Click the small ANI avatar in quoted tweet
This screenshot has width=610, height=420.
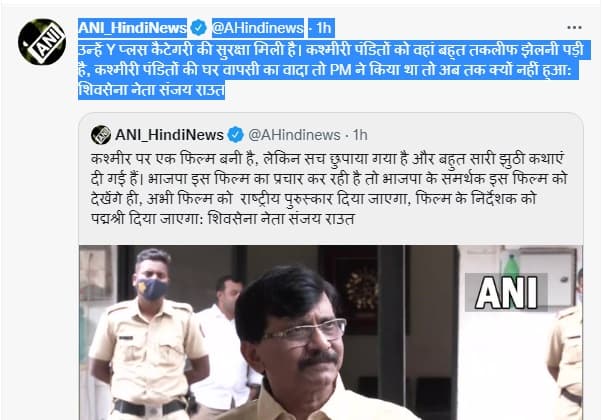(101, 135)
